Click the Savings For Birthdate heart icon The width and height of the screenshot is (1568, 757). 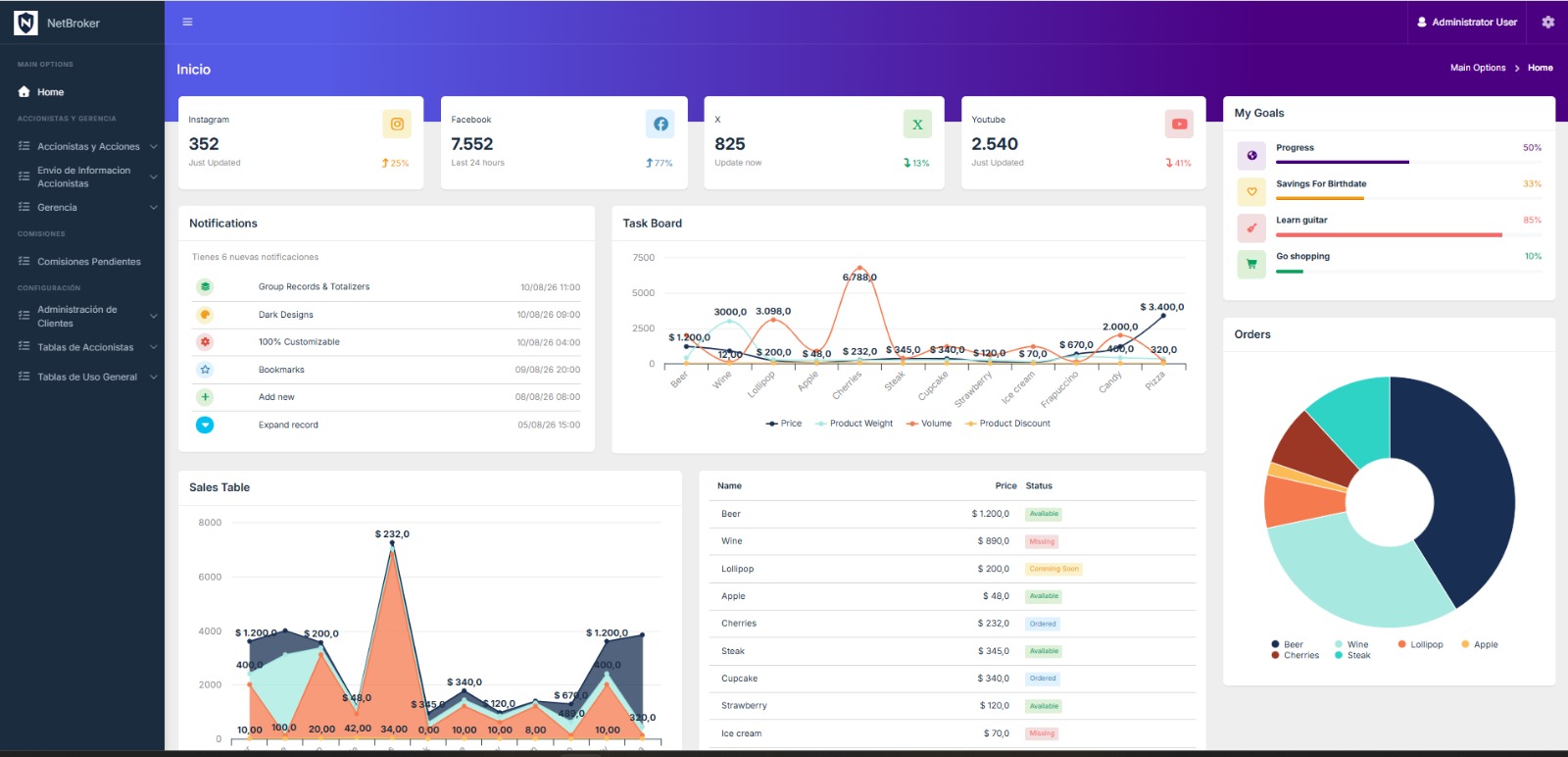tap(1251, 191)
